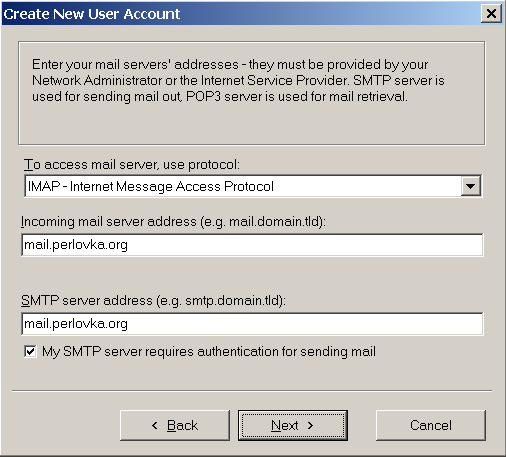Viewport: 506px width, 457px height.
Task: Toggle via 'My SMTP server requires authentication' label
Action: 209,352
